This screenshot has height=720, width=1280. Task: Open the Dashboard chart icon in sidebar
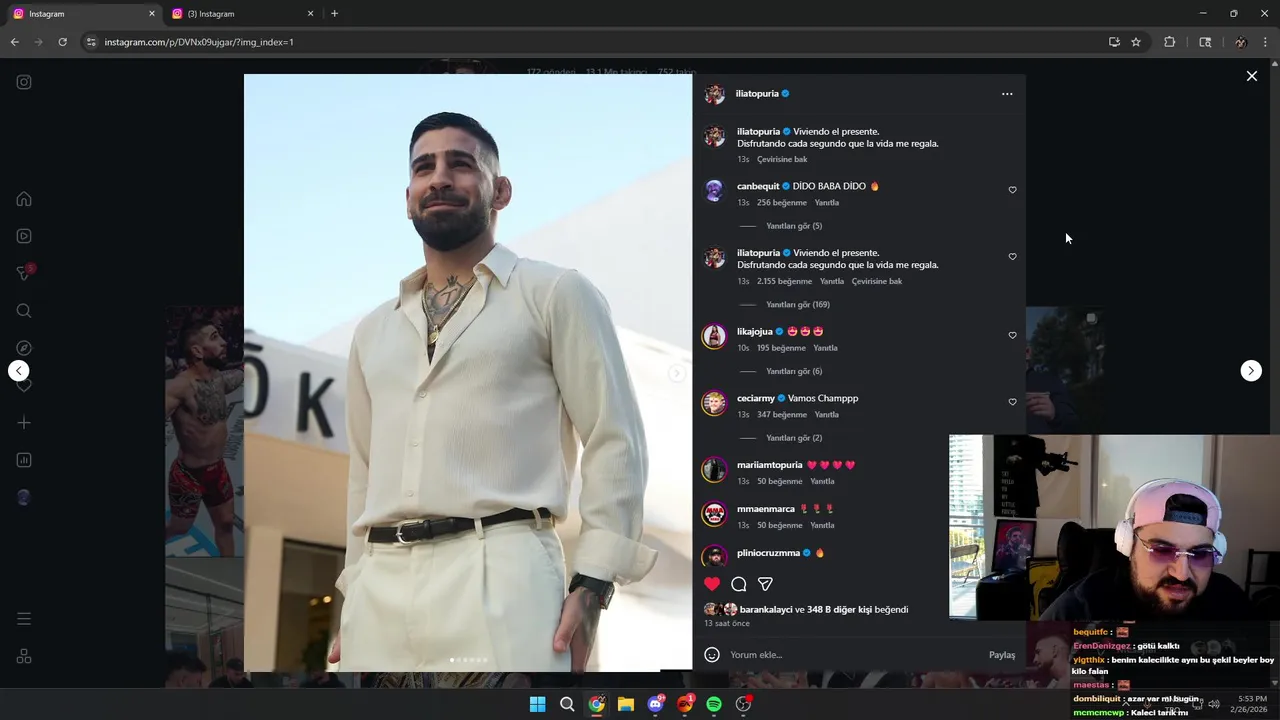click(24, 460)
